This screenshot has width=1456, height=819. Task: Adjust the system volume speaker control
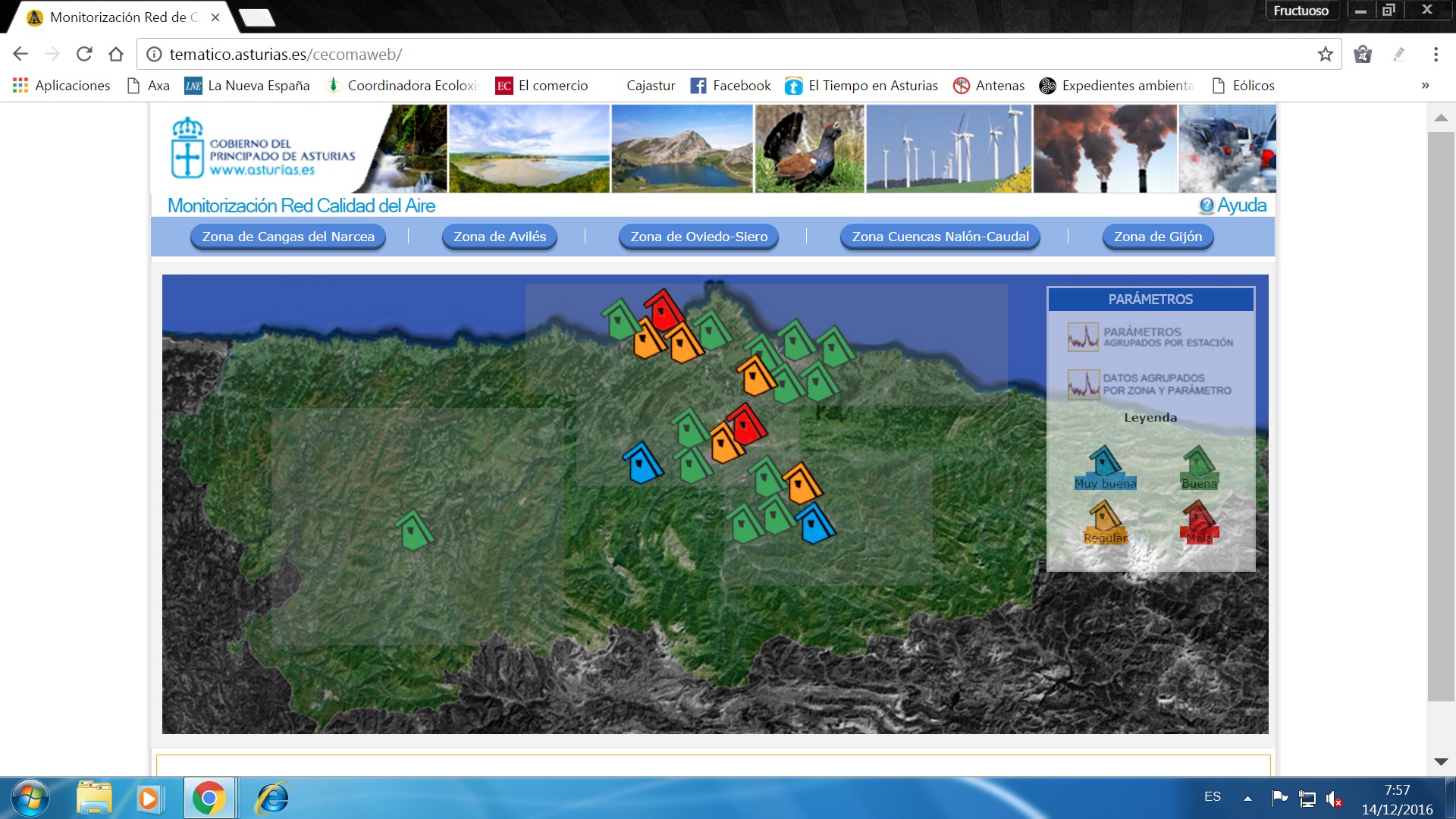click(x=1333, y=797)
